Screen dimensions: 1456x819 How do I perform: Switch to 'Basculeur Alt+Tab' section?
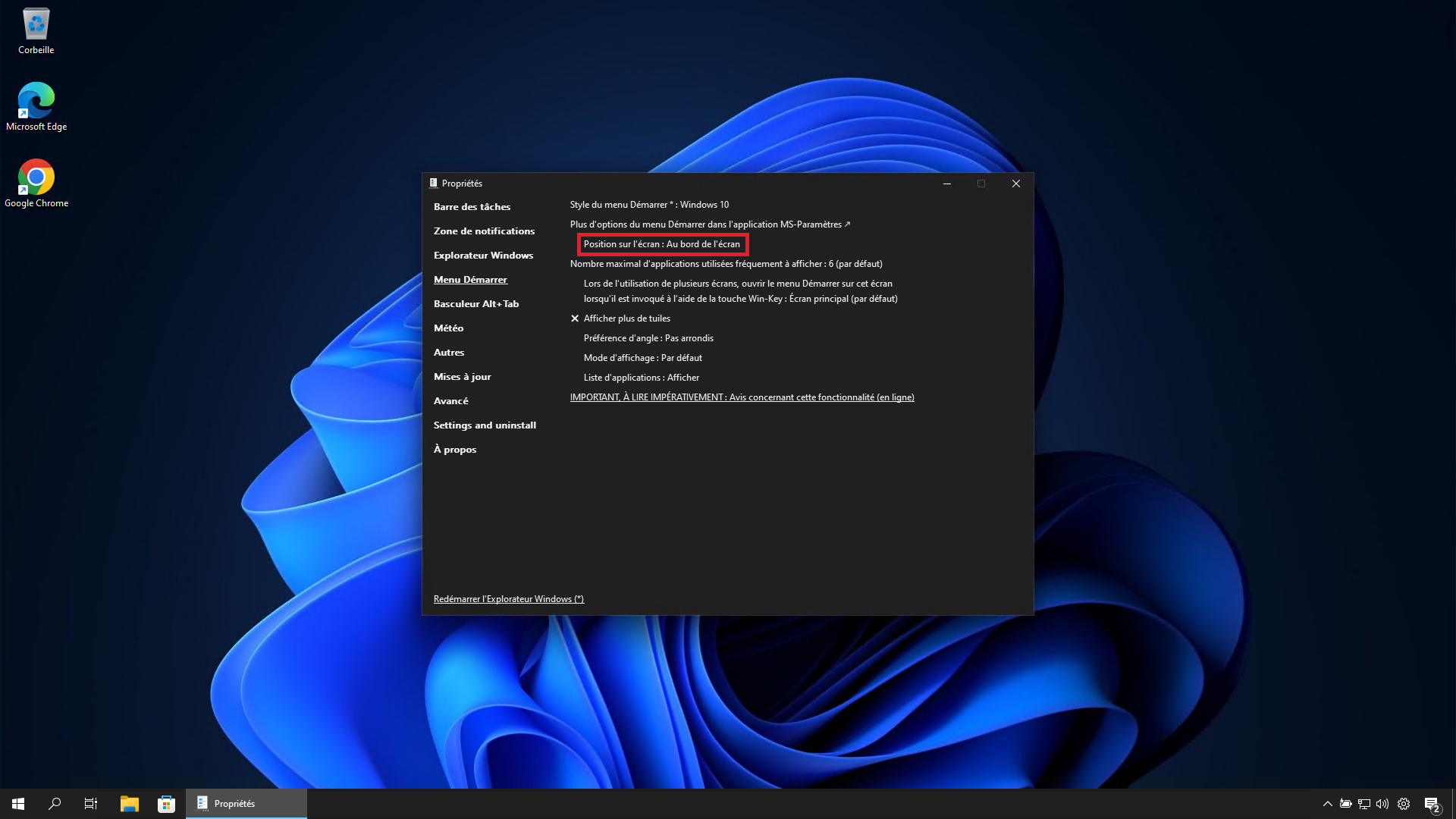[x=476, y=304]
